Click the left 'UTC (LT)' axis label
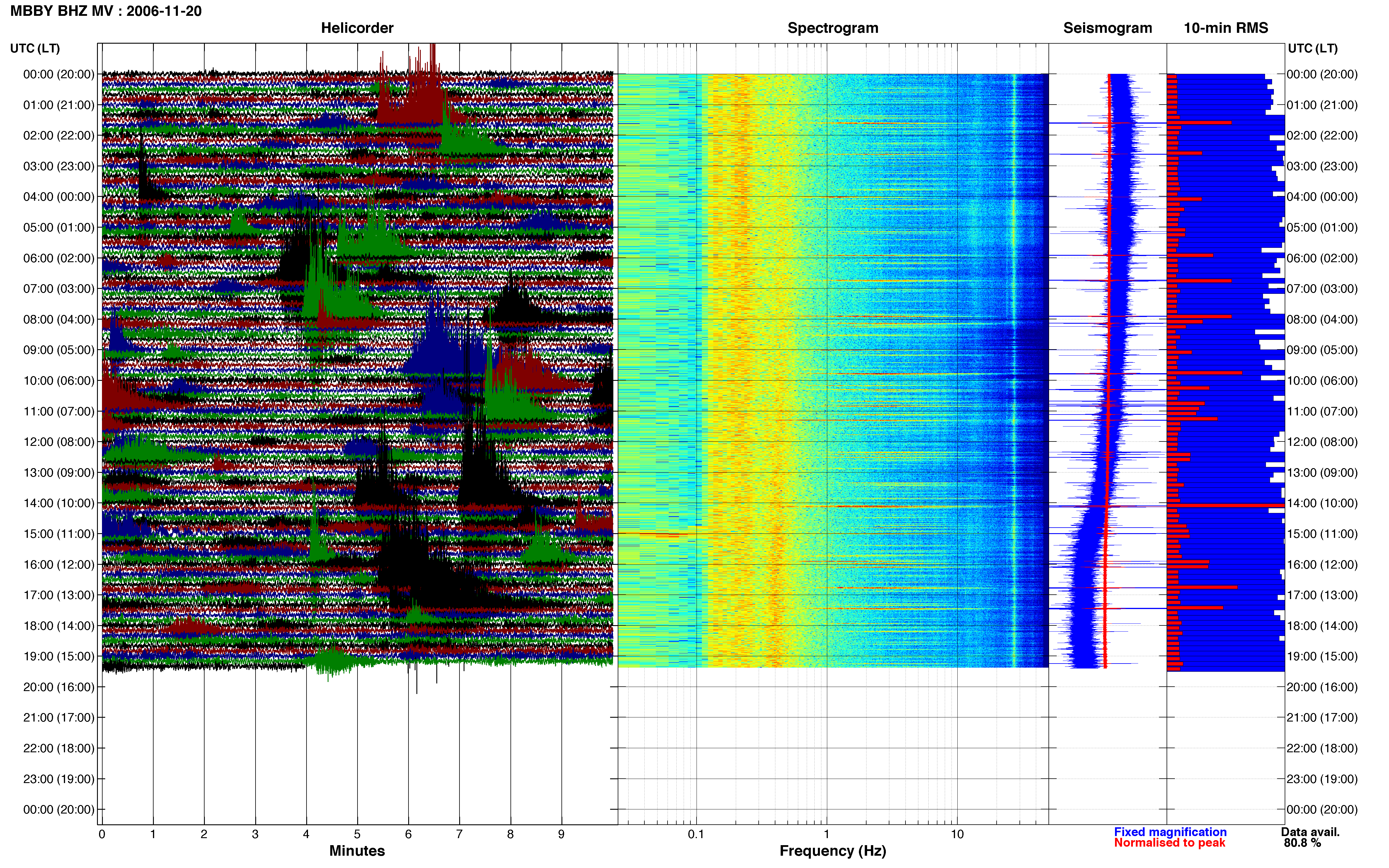Image resolution: width=1389 pixels, height=868 pixels. point(35,48)
